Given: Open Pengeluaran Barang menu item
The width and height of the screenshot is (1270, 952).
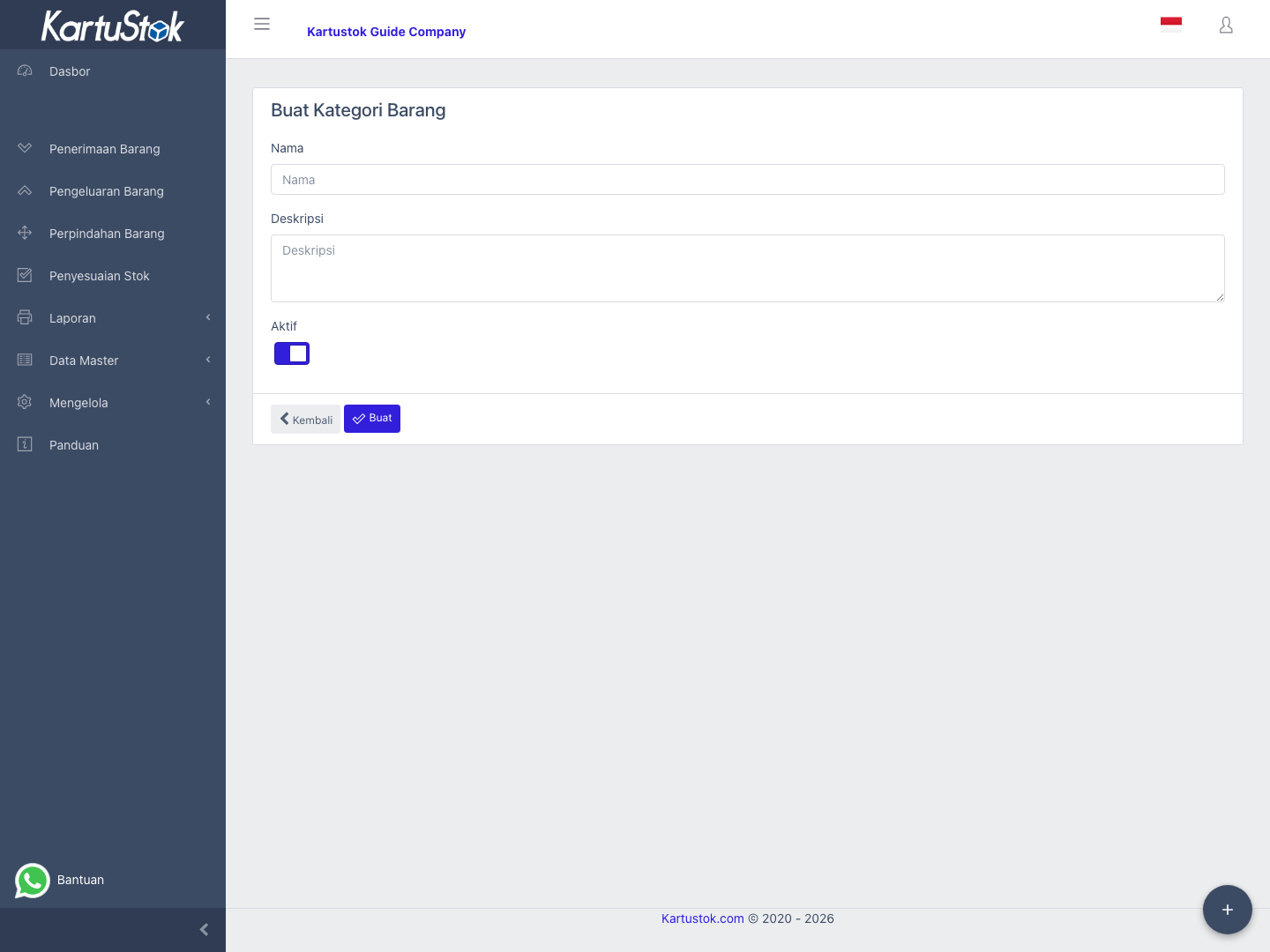Looking at the screenshot, I should point(113,191).
